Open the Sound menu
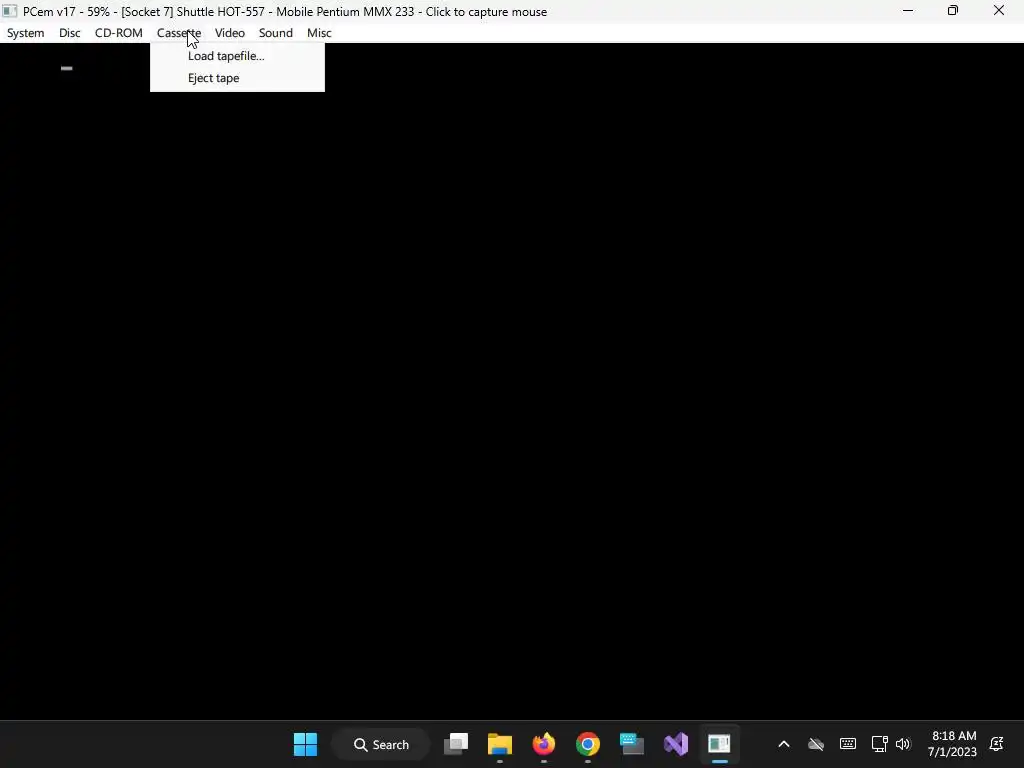 point(275,33)
